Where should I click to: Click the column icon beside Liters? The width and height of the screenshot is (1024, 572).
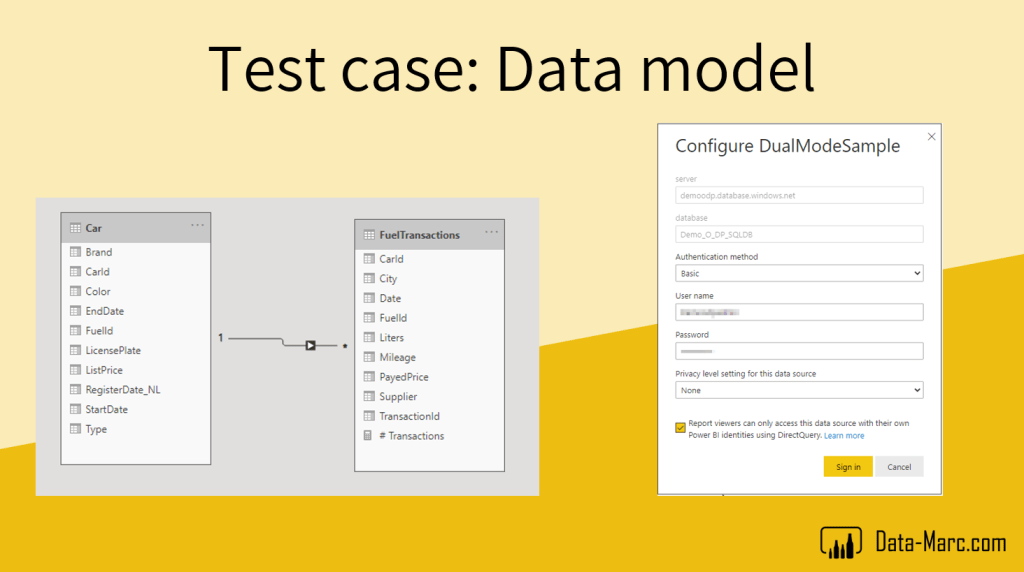tap(369, 338)
